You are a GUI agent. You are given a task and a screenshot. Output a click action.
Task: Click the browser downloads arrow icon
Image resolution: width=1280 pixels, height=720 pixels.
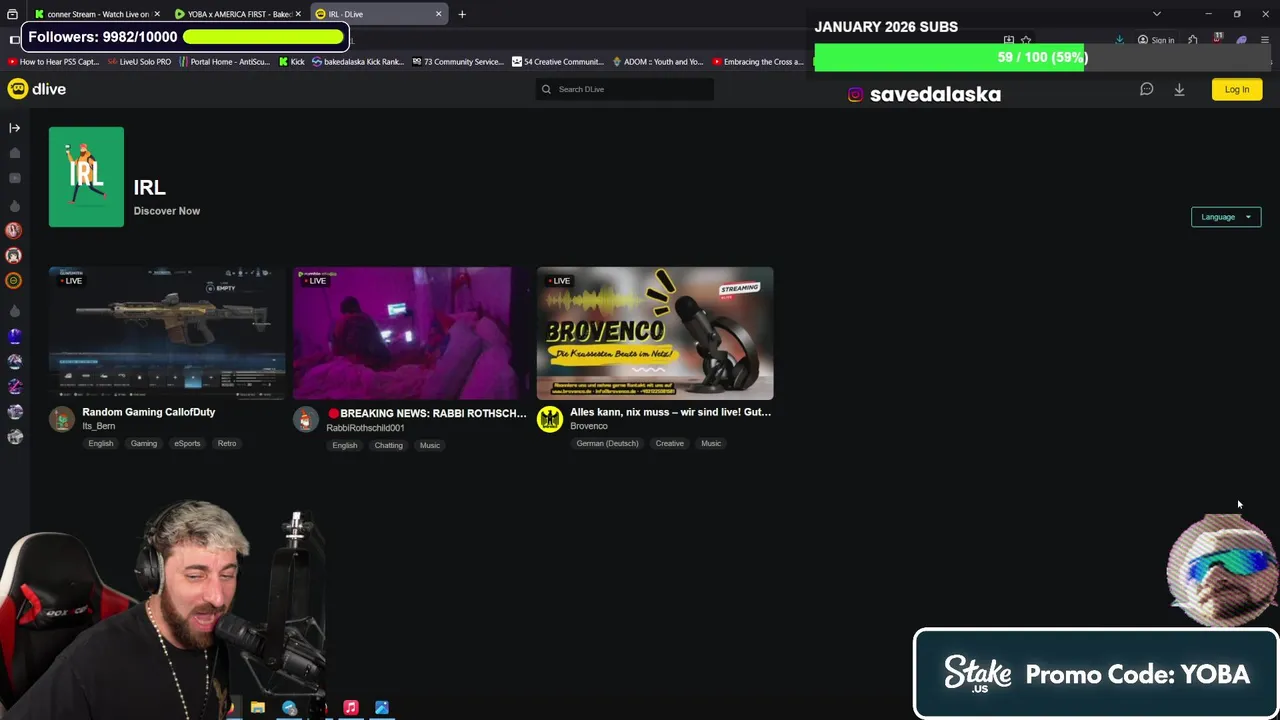(1119, 40)
